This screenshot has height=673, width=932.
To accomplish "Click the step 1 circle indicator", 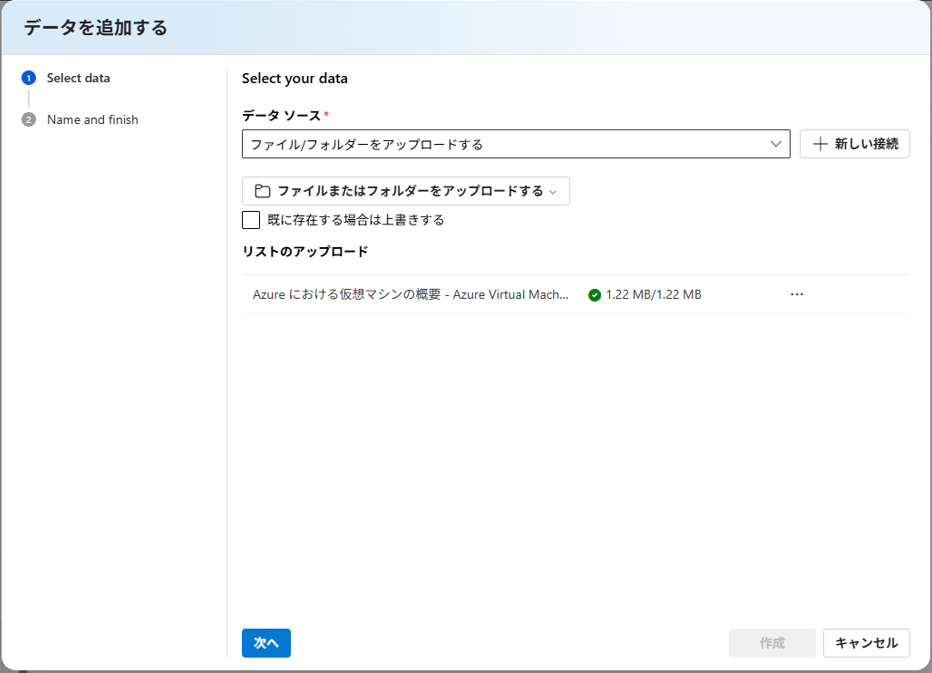I will pos(29,78).
